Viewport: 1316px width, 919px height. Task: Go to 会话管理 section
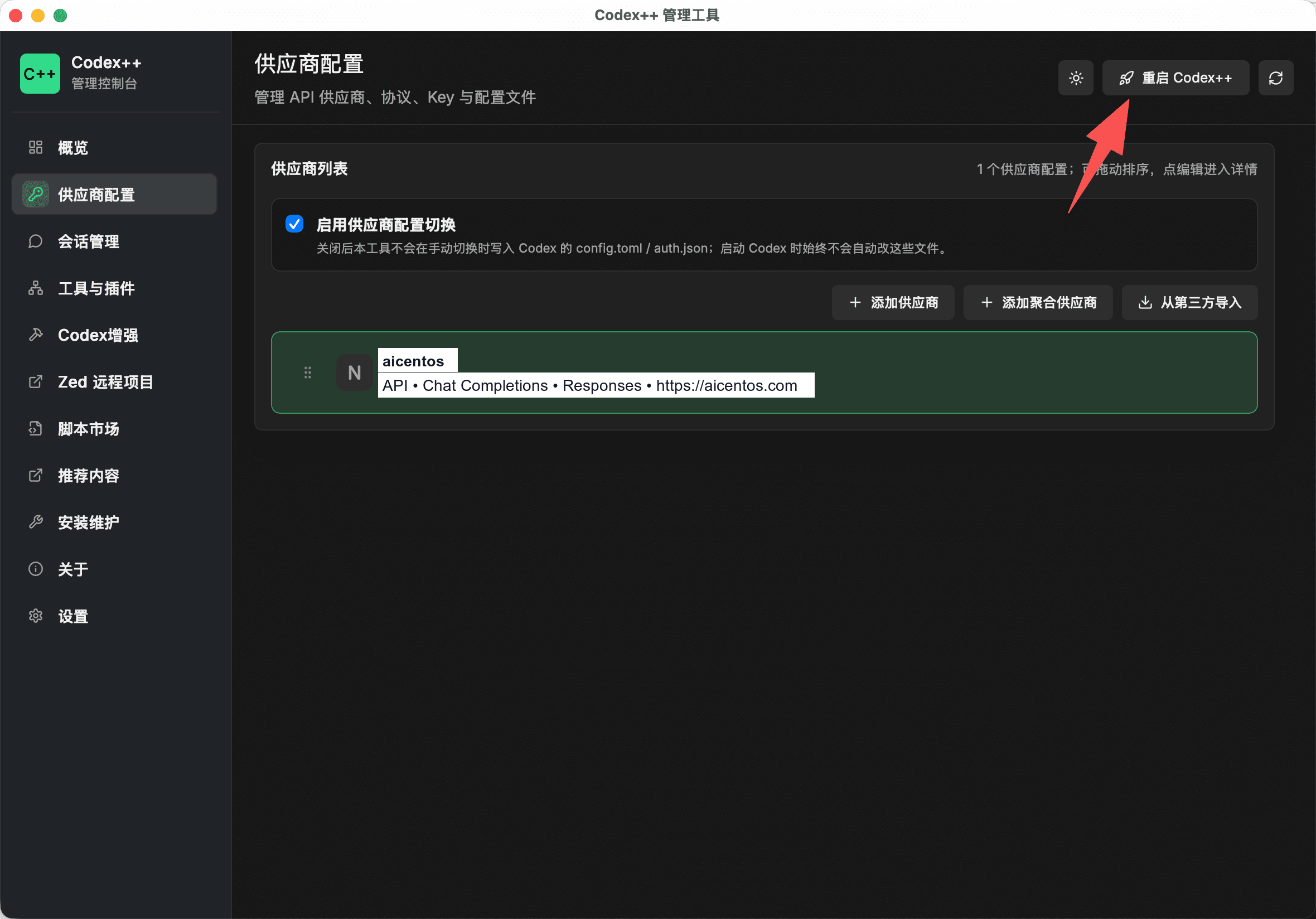point(114,241)
